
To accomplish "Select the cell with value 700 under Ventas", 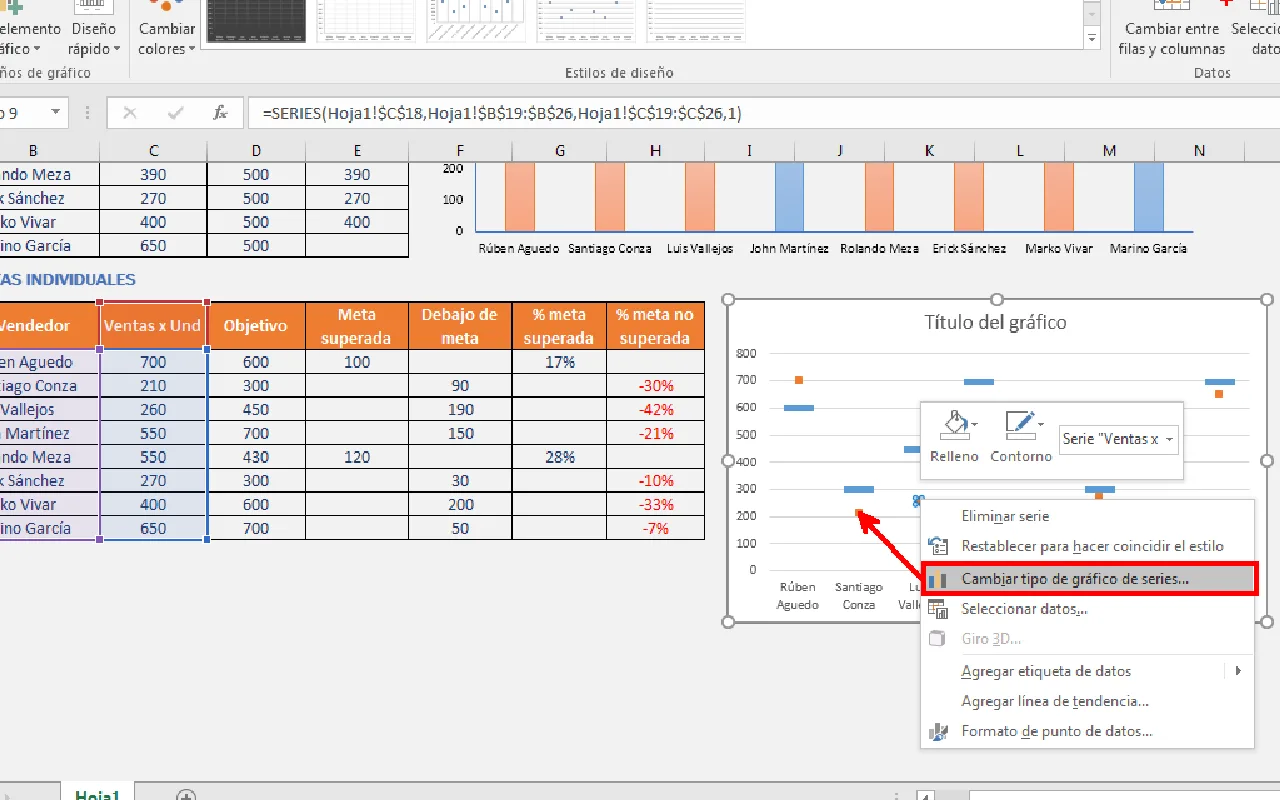I will [x=154, y=362].
